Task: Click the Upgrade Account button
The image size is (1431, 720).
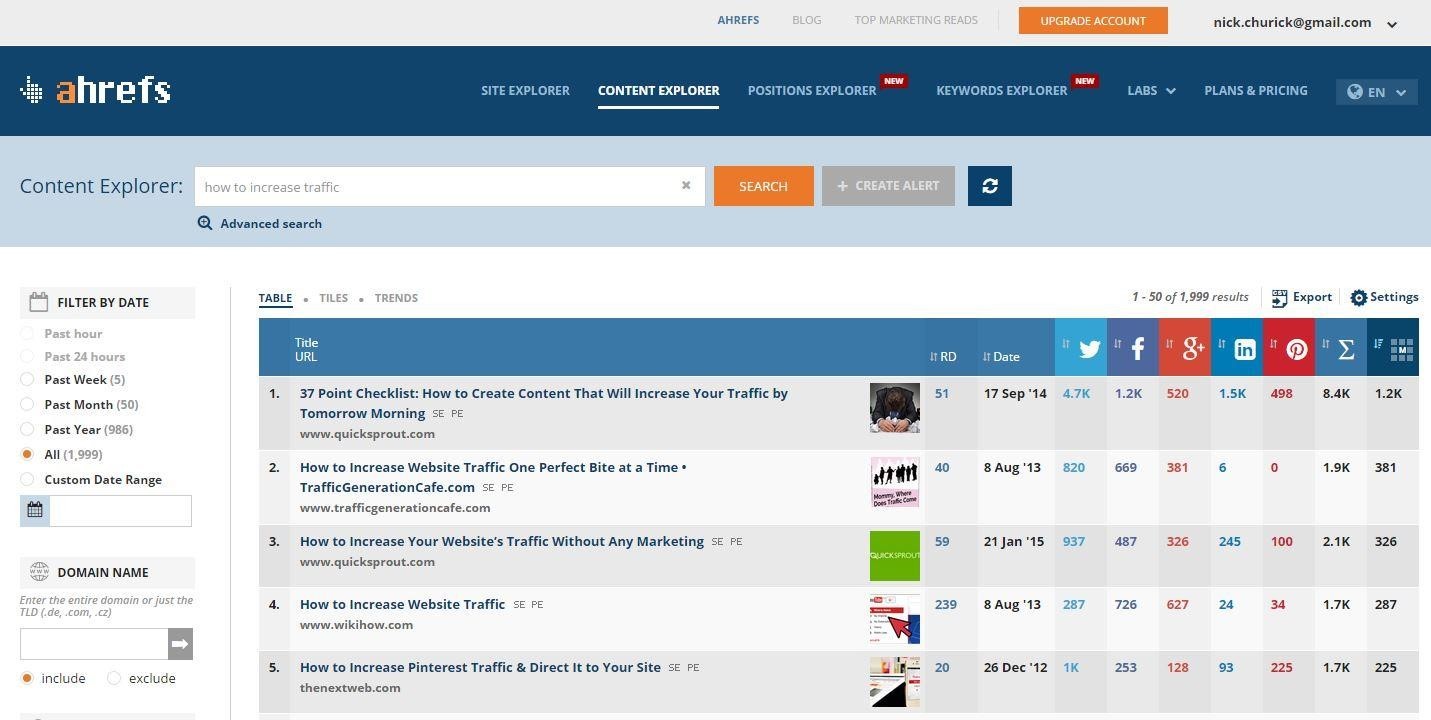Action: [x=1093, y=21]
